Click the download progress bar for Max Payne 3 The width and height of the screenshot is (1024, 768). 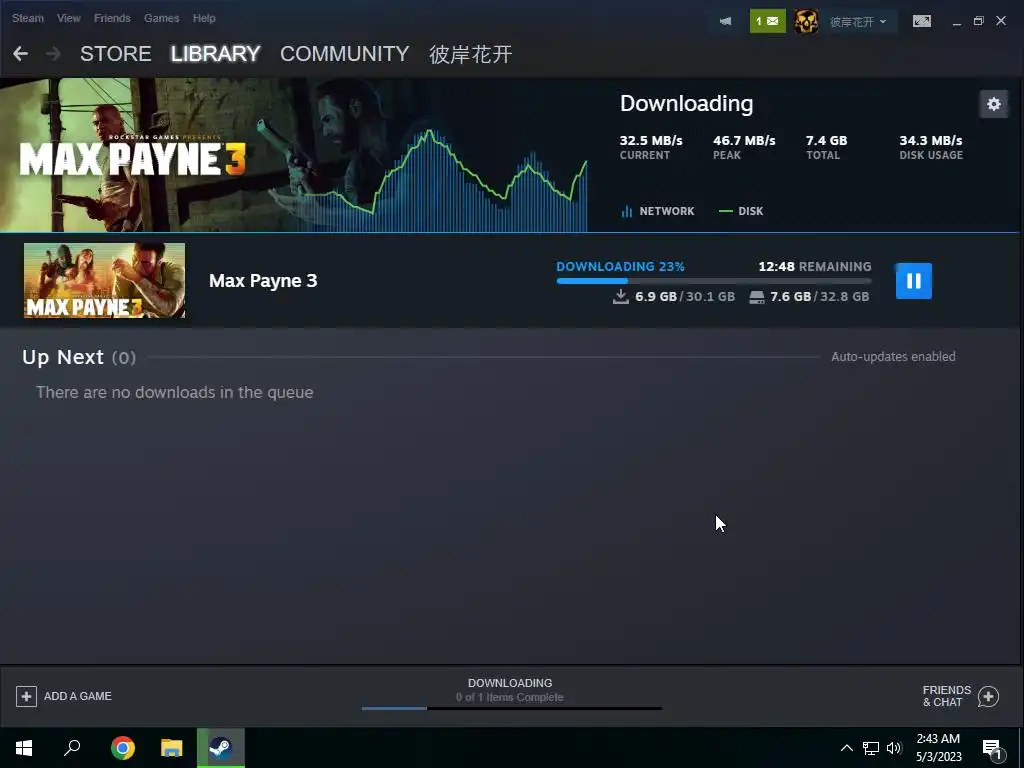714,281
